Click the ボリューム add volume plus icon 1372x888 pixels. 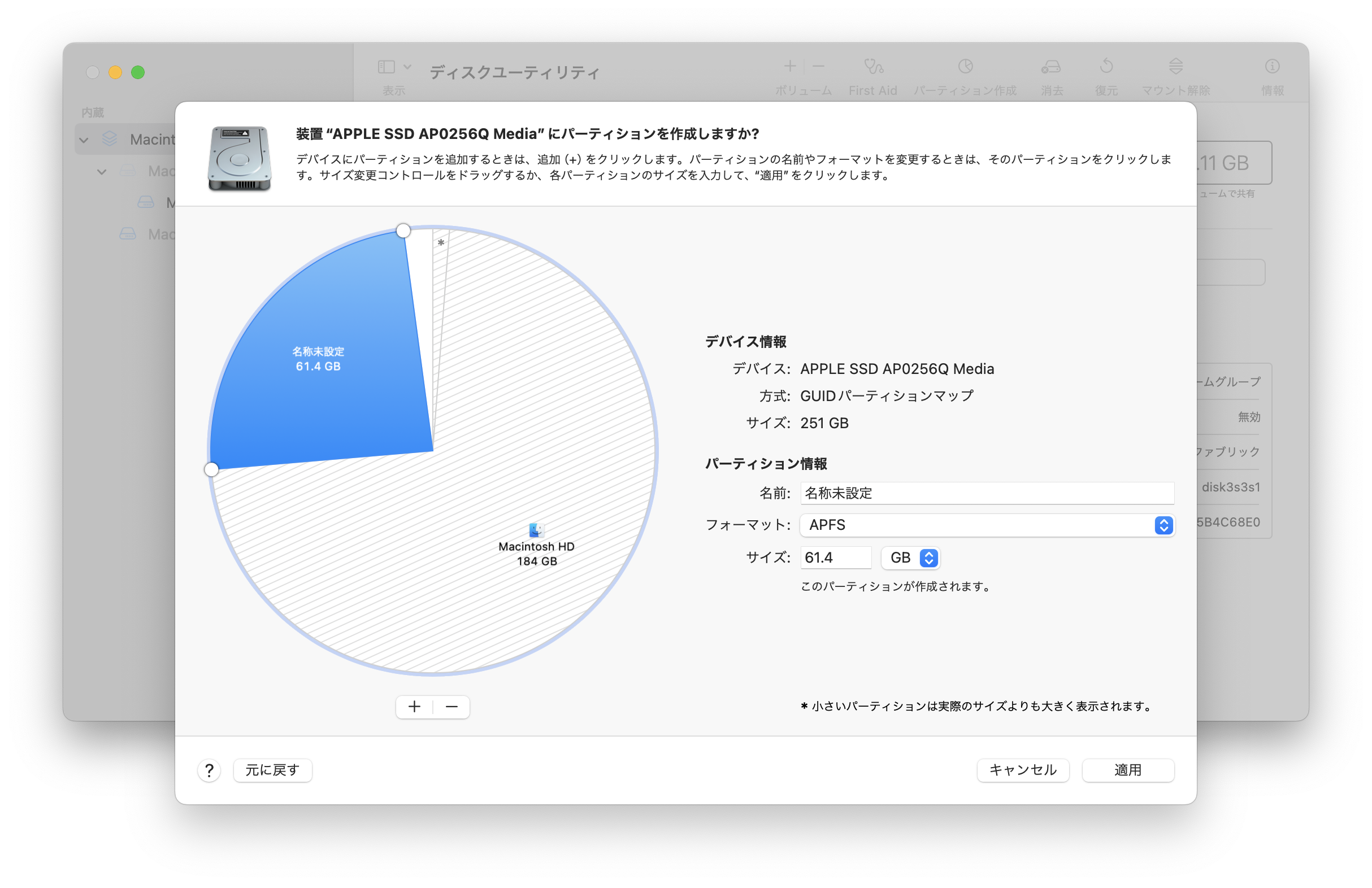[790, 67]
